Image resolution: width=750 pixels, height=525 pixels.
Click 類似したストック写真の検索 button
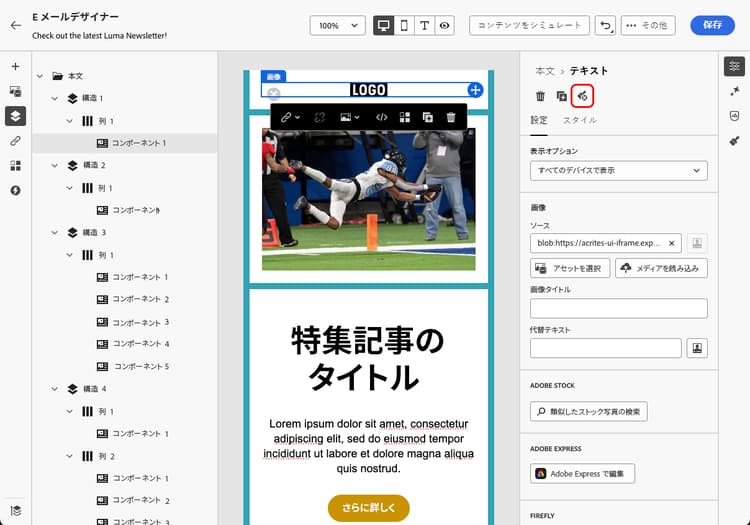pos(588,411)
